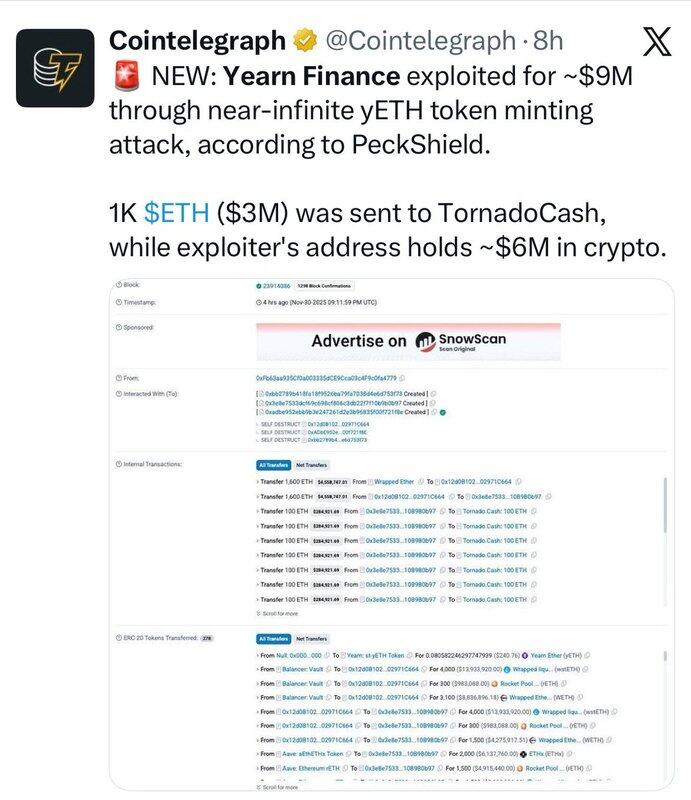Switch to Net Transfers tab under Internal Transactions
This screenshot has height=800, width=691.
(x=312, y=464)
